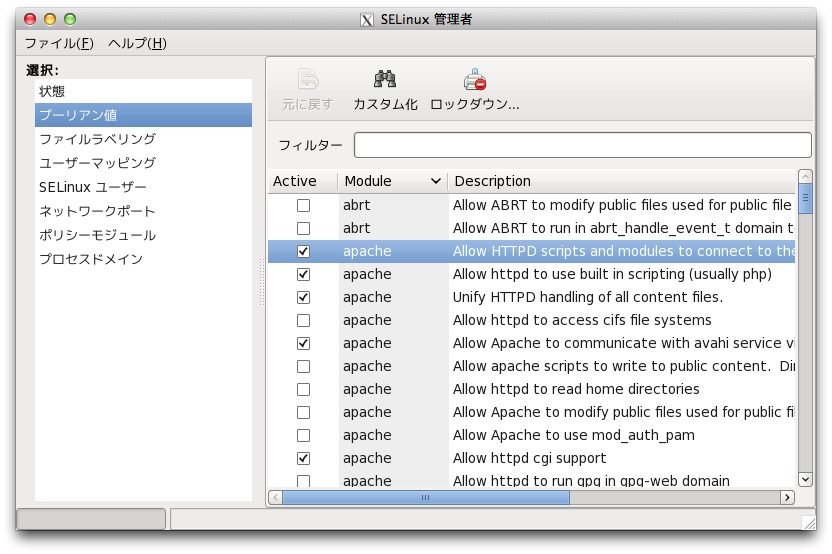Uncheck httpd cgi support checkbox
The image size is (832, 554).
point(304,458)
